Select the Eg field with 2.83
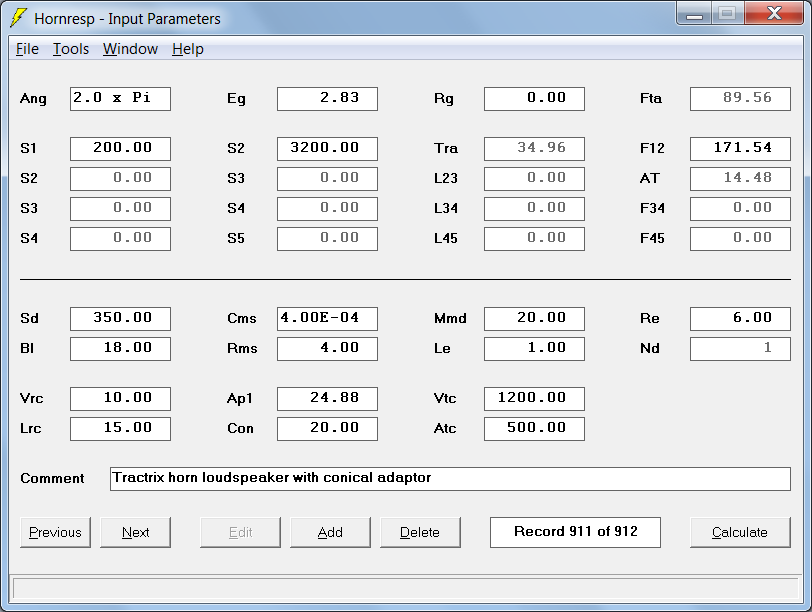Screen dimensions: 812x612 pyautogui.click(x=327, y=99)
